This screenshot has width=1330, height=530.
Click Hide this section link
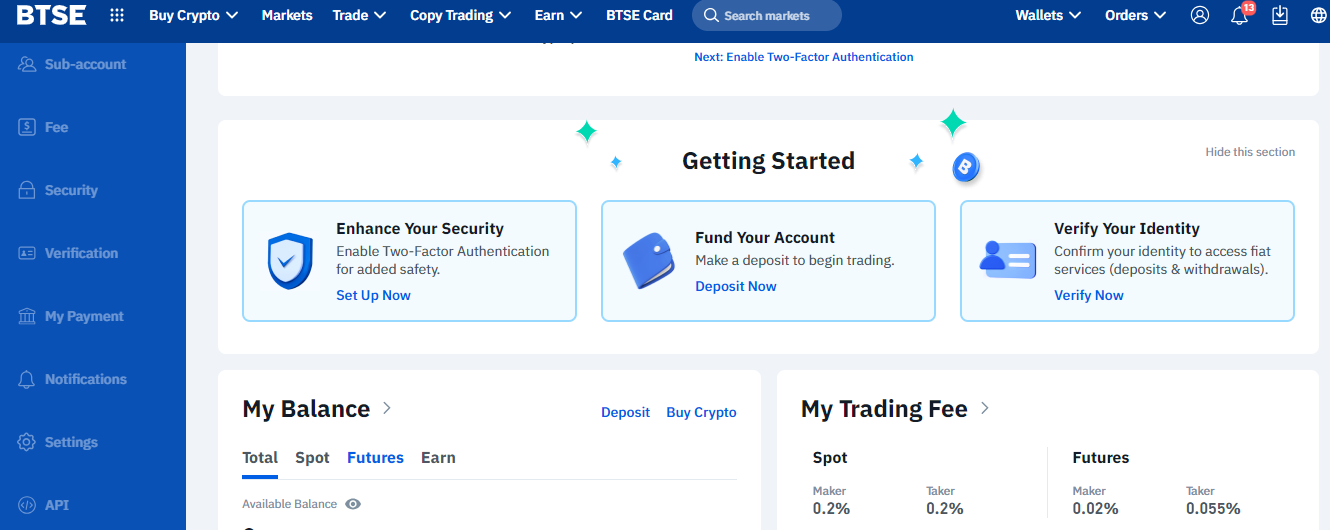(1250, 152)
